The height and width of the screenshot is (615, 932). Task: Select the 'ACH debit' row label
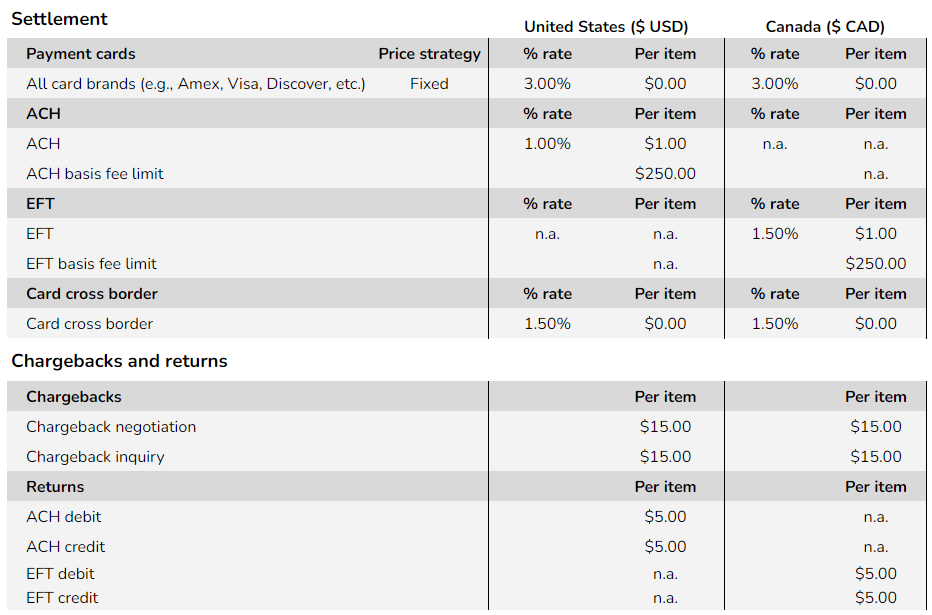pos(63,517)
